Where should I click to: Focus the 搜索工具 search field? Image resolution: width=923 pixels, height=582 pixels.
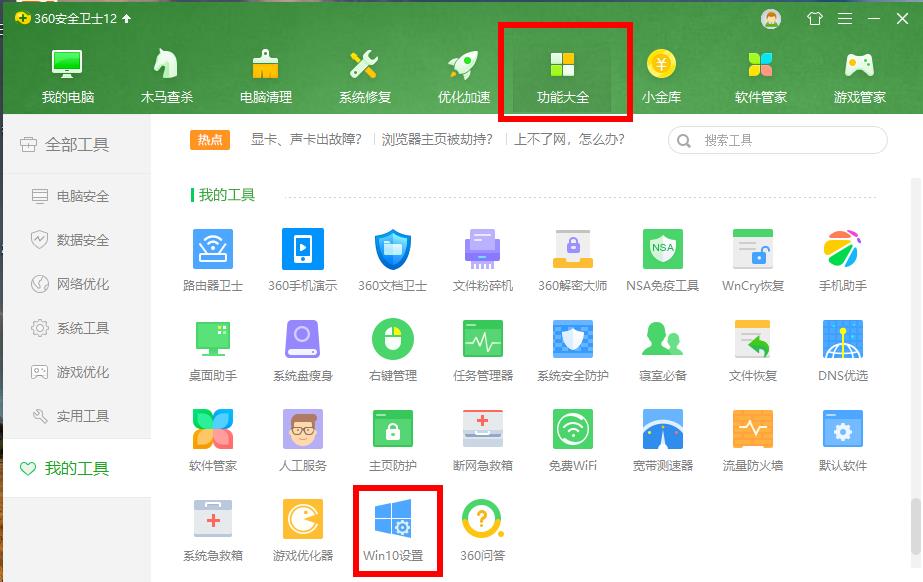click(778, 140)
